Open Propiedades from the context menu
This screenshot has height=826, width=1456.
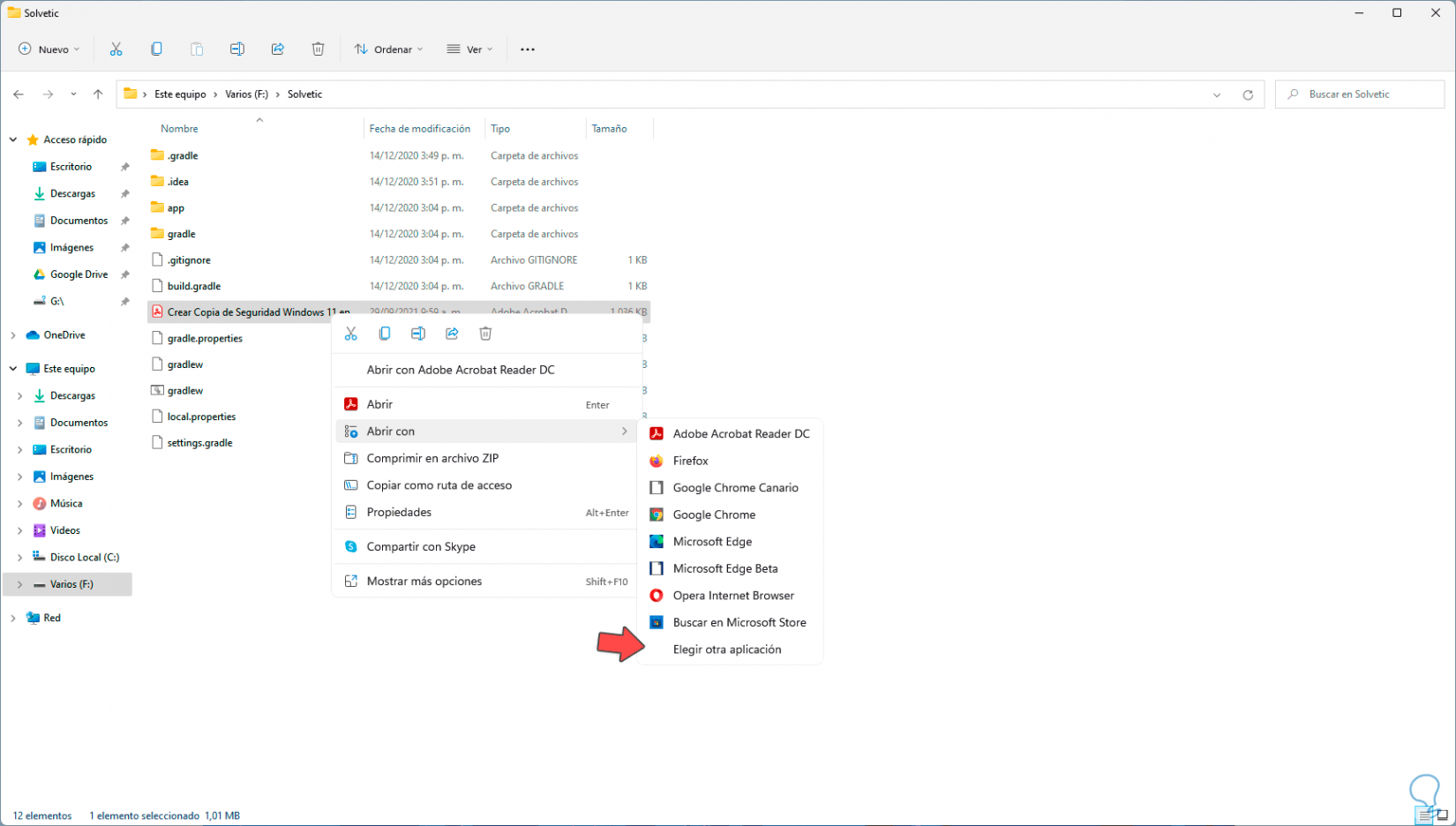pos(486,512)
